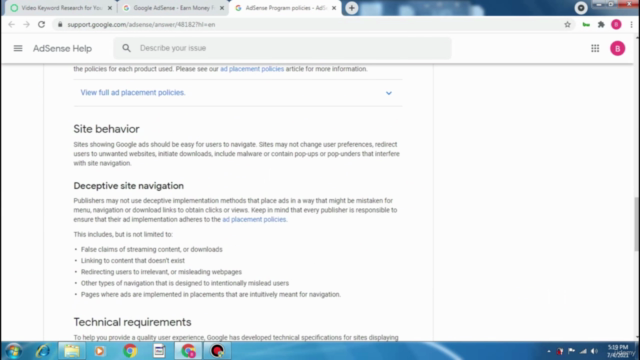This screenshot has height=360, width=640.
Task: Focus the 'Describe your issue' search field
Action: (x=282, y=48)
